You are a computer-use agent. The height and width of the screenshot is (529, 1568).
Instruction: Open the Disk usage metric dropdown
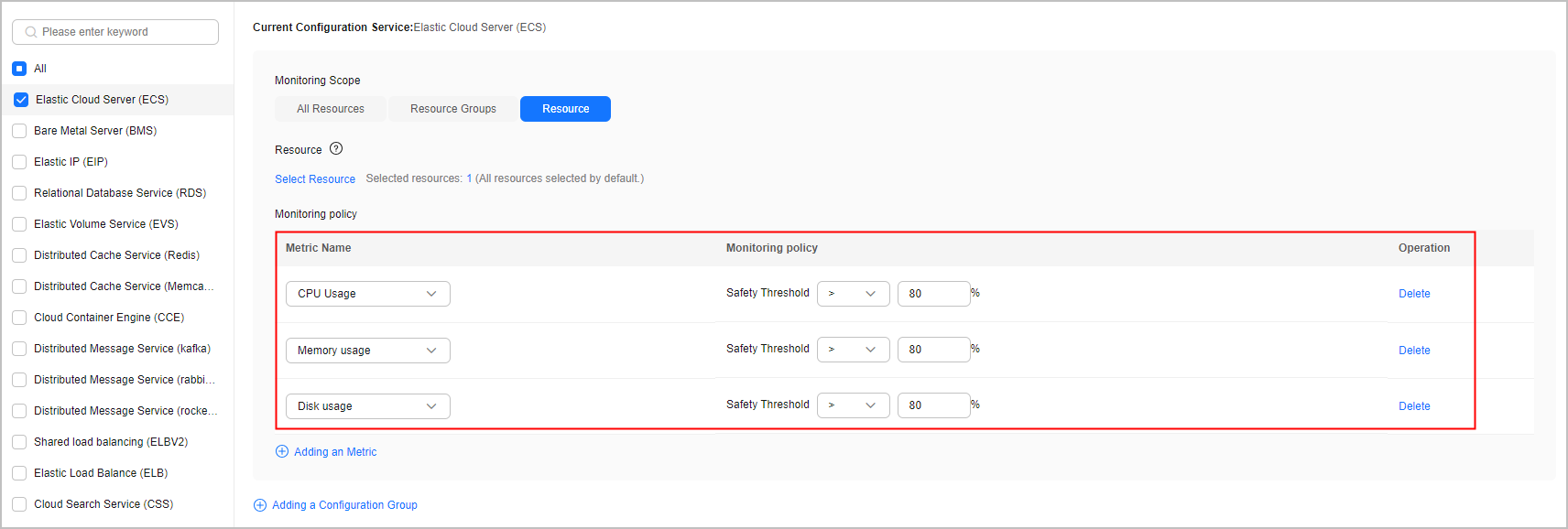pos(368,406)
